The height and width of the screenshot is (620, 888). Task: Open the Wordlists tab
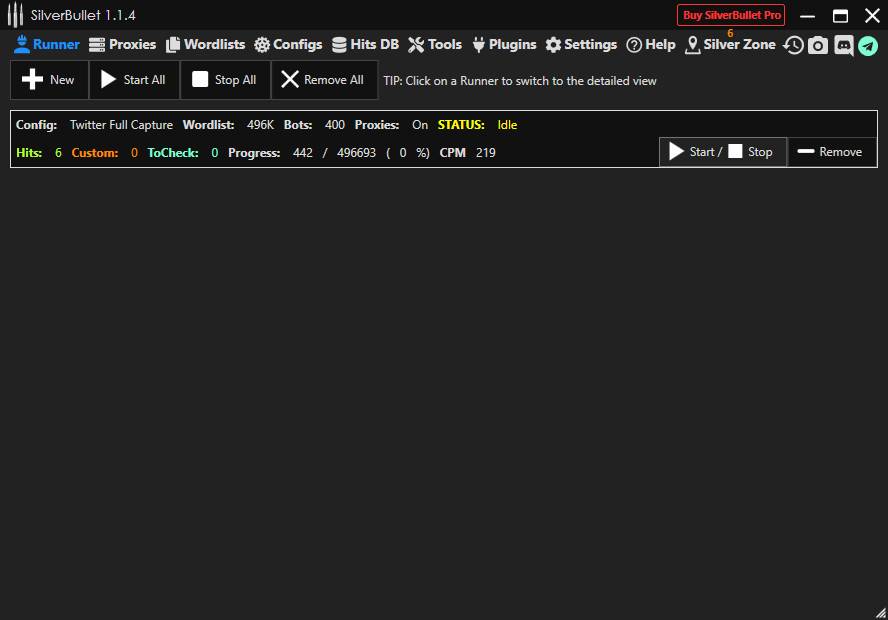point(206,44)
